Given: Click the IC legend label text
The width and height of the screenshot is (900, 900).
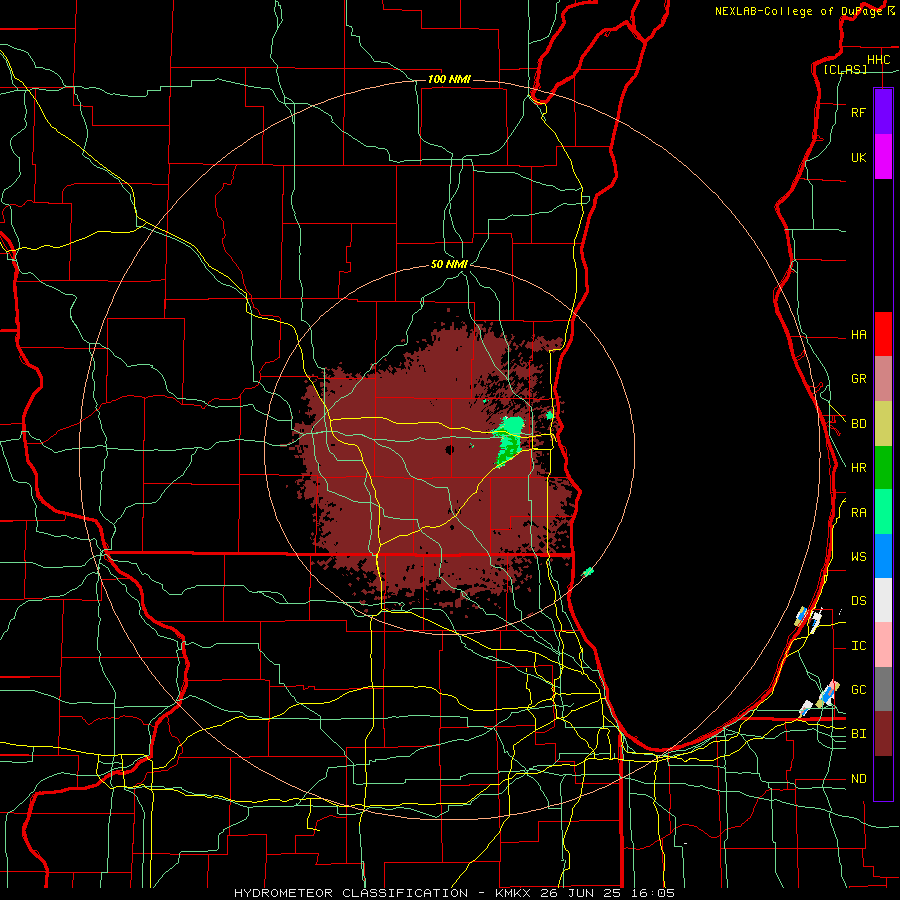Looking at the screenshot, I should tap(858, 646).
